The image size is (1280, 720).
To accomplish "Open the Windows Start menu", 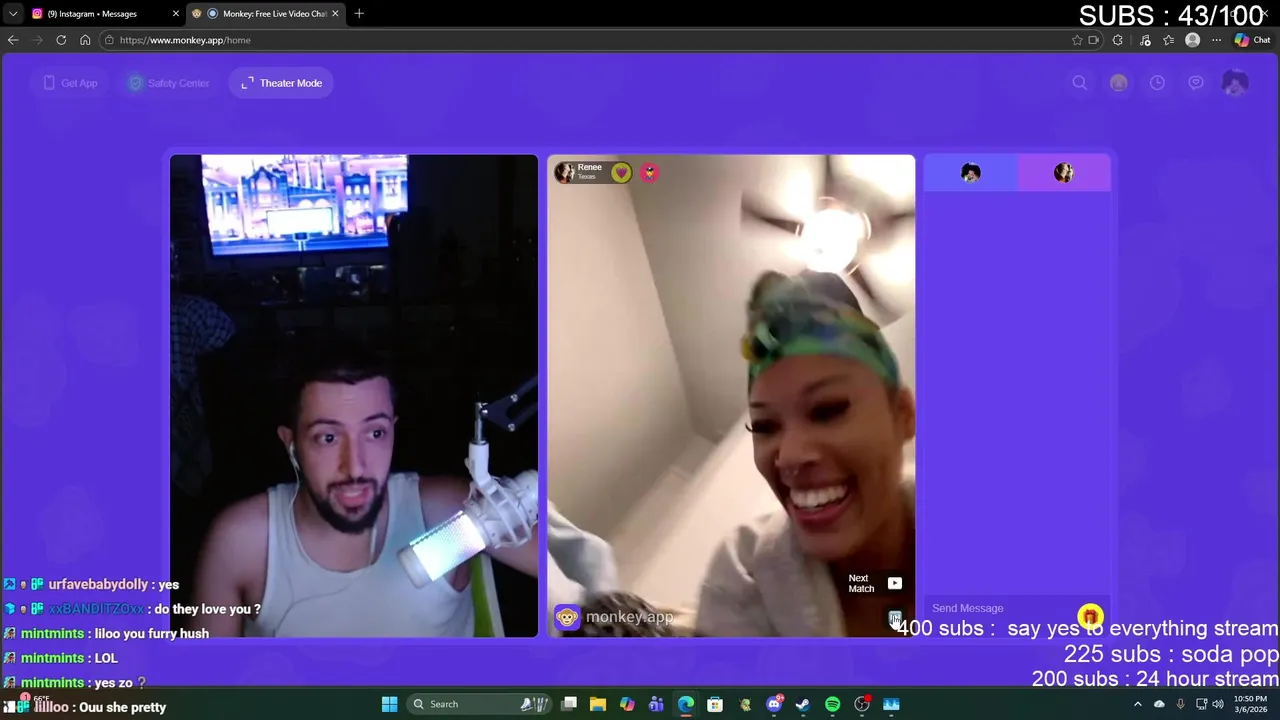I will [x=389, y=704].
